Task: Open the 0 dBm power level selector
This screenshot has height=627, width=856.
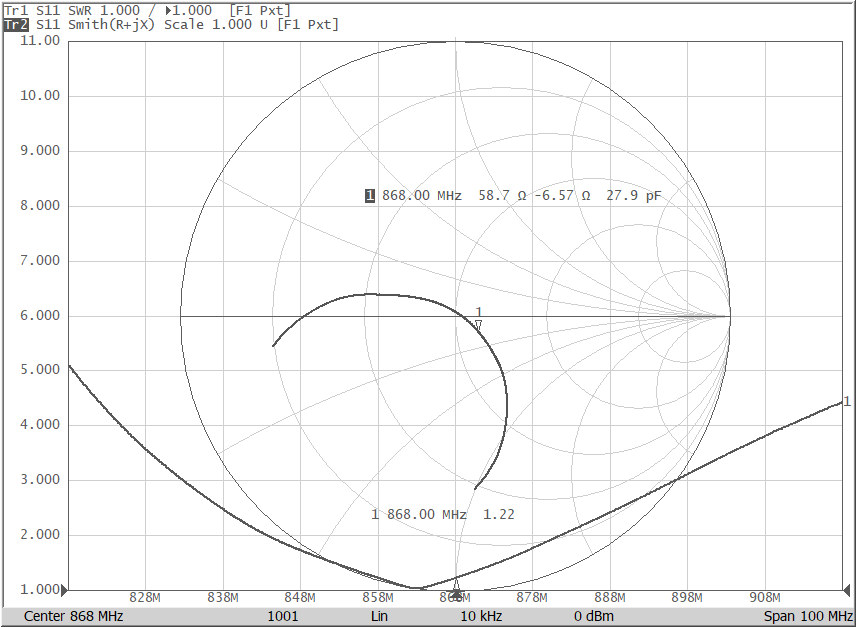Action: pyautogui.click(x=596, y=617)
